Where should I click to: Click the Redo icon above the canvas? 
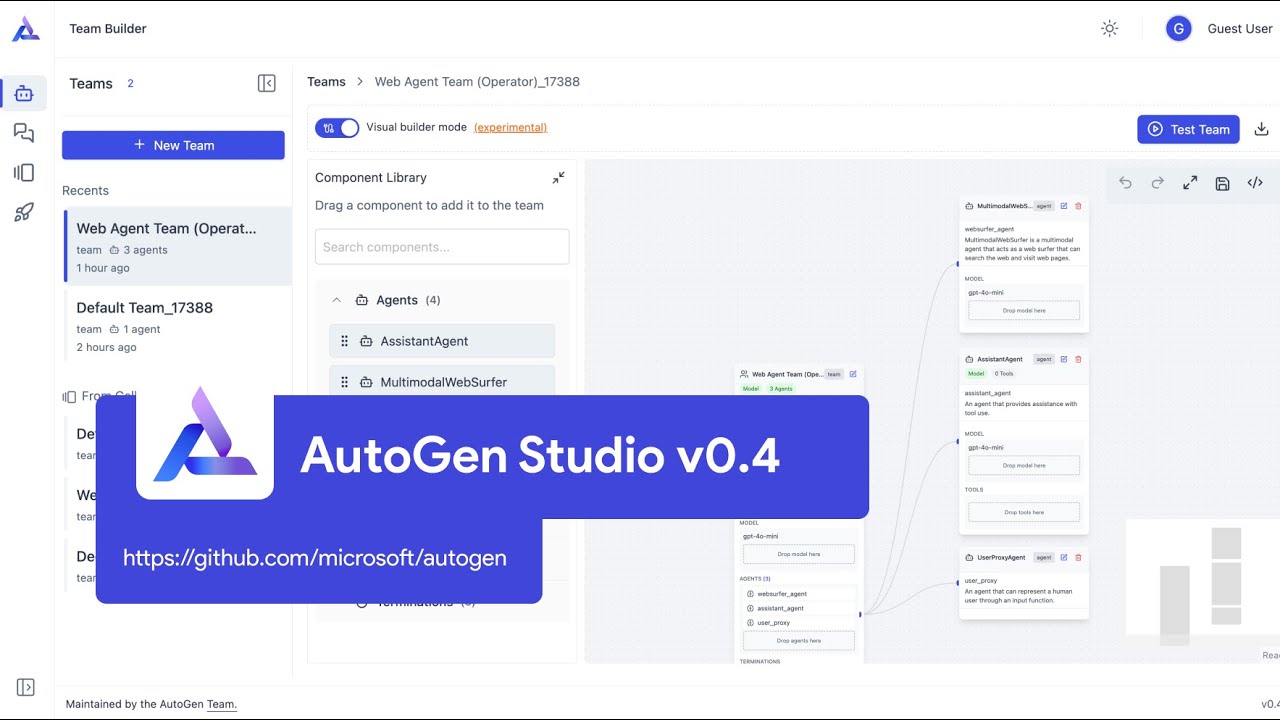click(x=1157, y=183)
